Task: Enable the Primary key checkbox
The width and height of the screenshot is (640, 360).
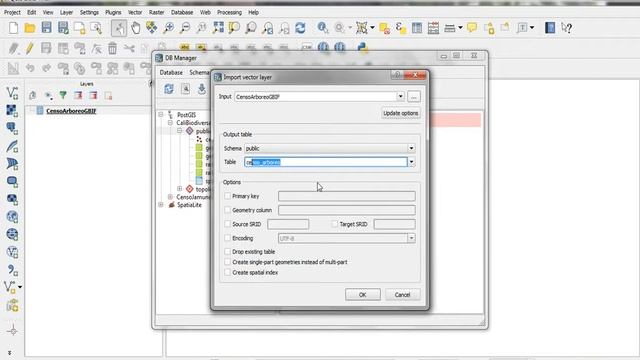Action: pos(228,196)
